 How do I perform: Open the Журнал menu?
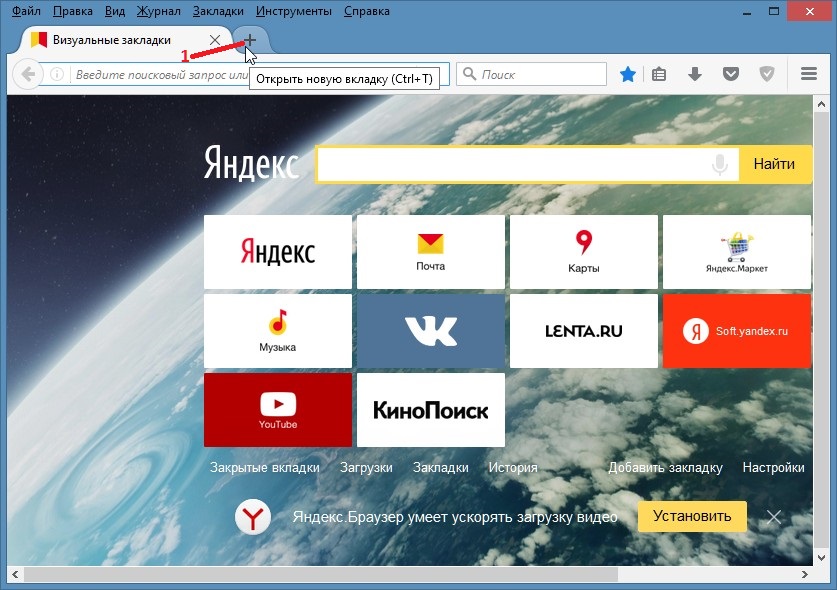pos(159,11)
